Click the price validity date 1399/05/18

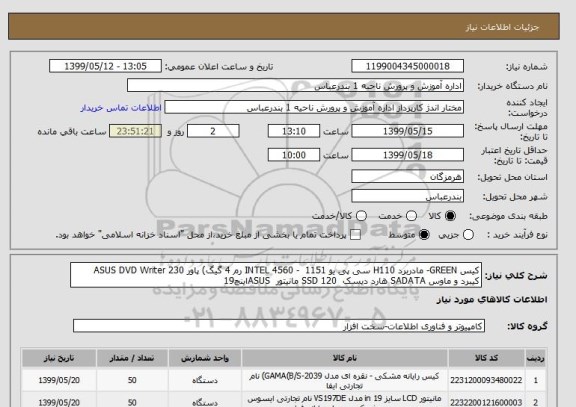407,155
